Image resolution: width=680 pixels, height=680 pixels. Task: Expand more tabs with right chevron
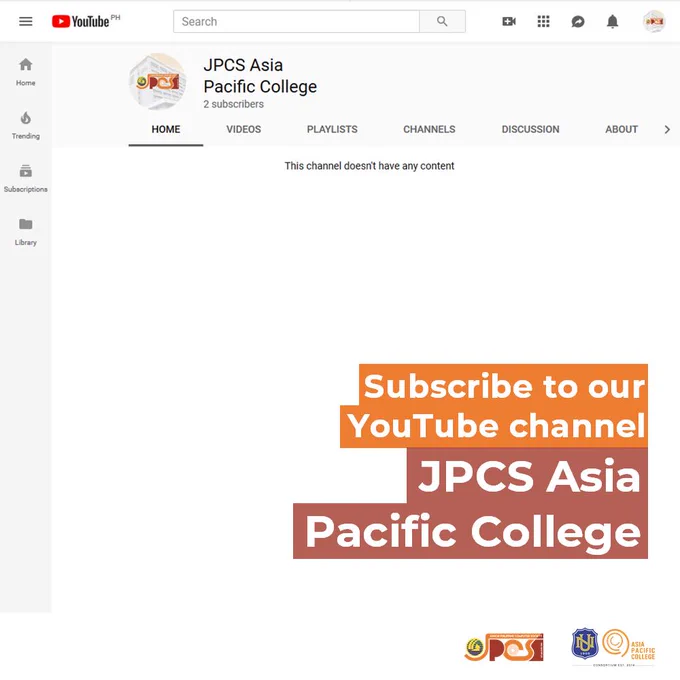pyautogui.click(x=667, y=129)
